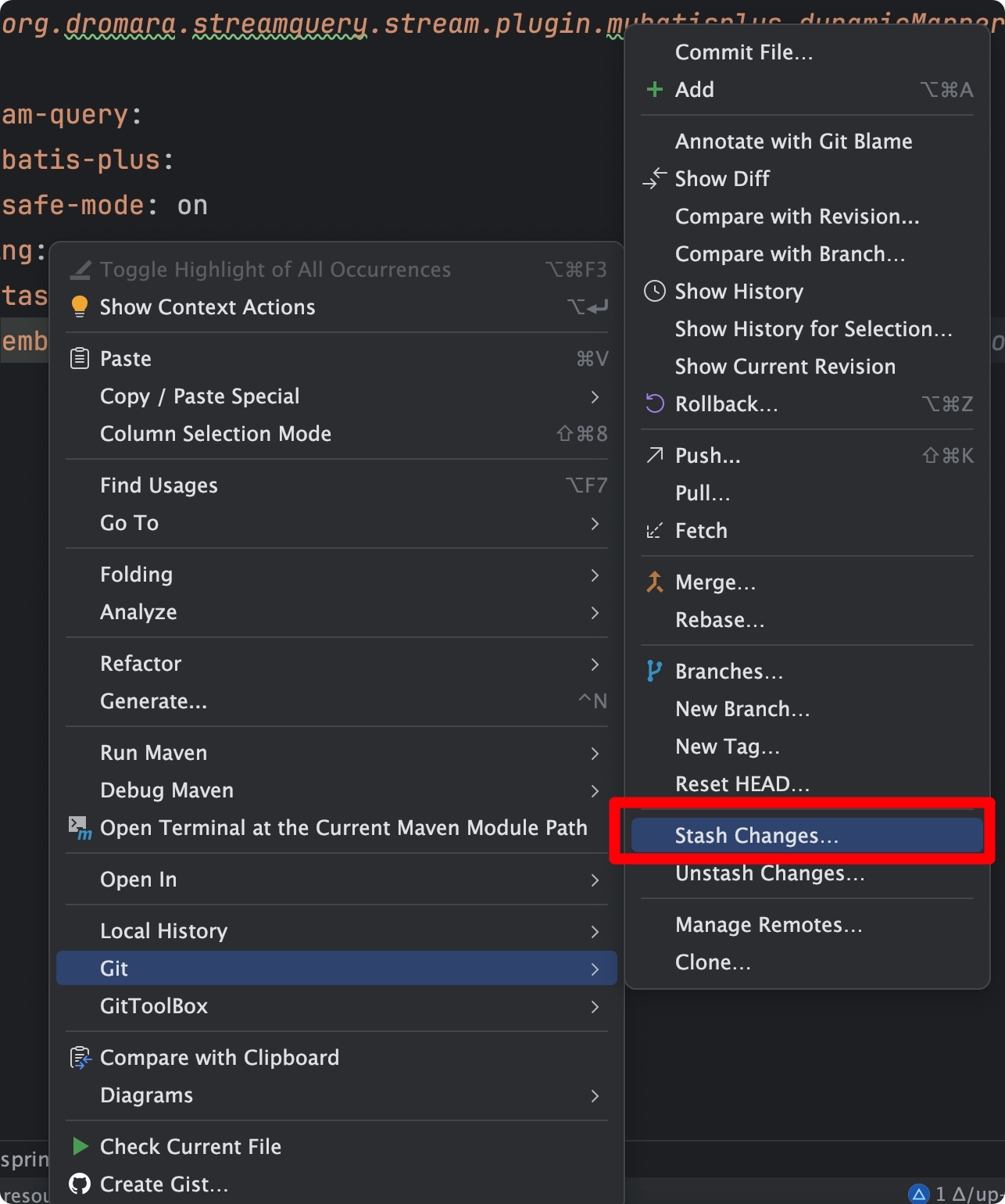Click the purple Rollback arrow icon
Screen dimensions: 1005x1204
(x=655, y=404)
